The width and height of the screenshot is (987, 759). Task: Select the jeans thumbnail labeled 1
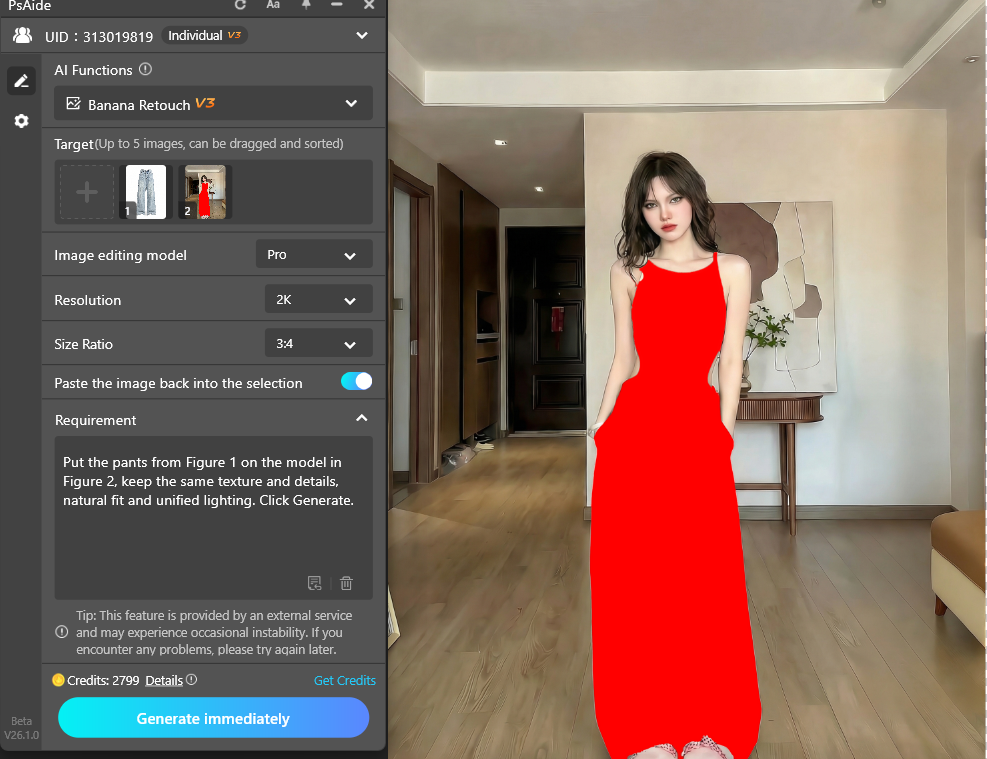(145, 192)
